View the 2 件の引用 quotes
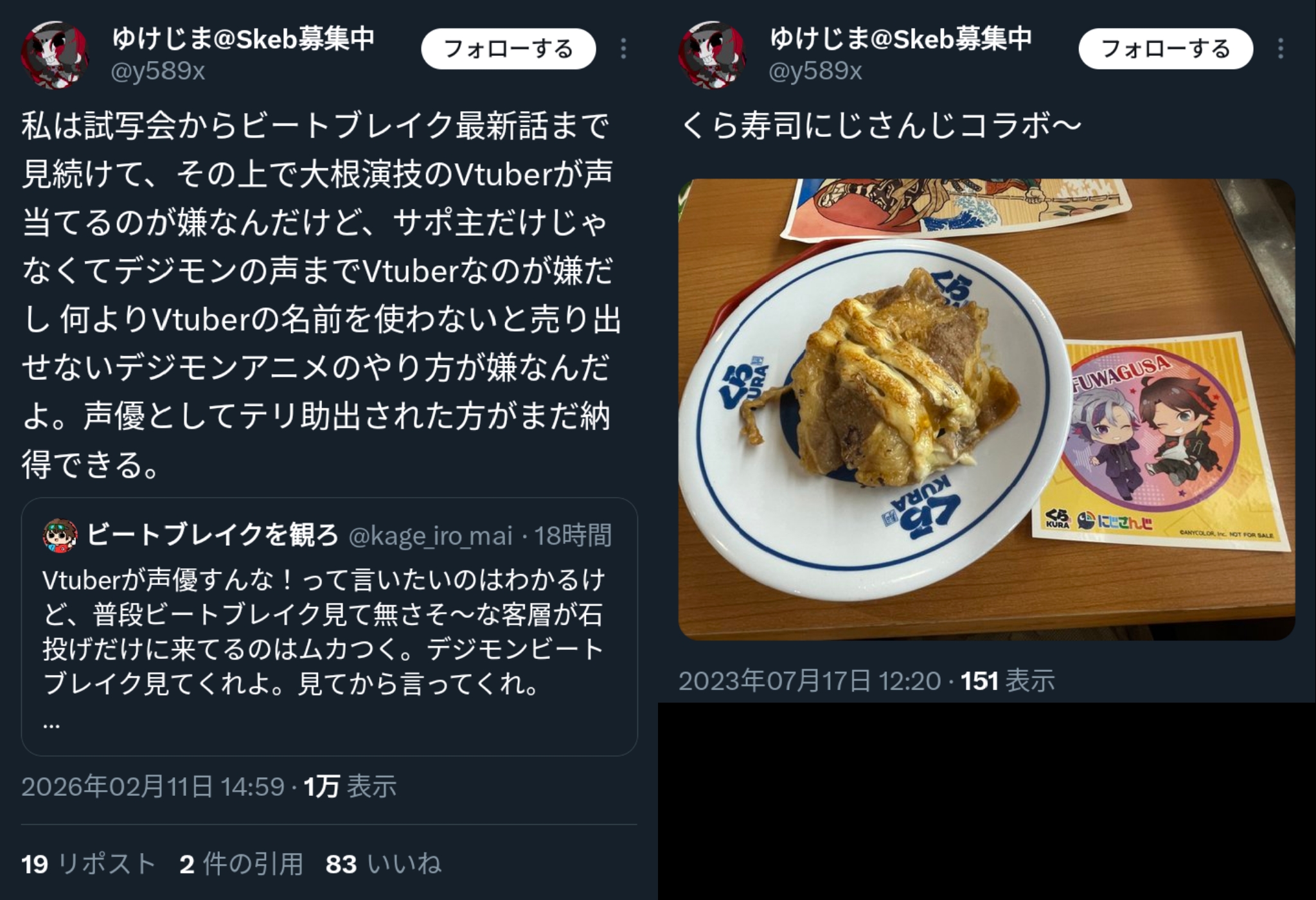The height and width of the screenshot is (900, 1316). (241, 864)
